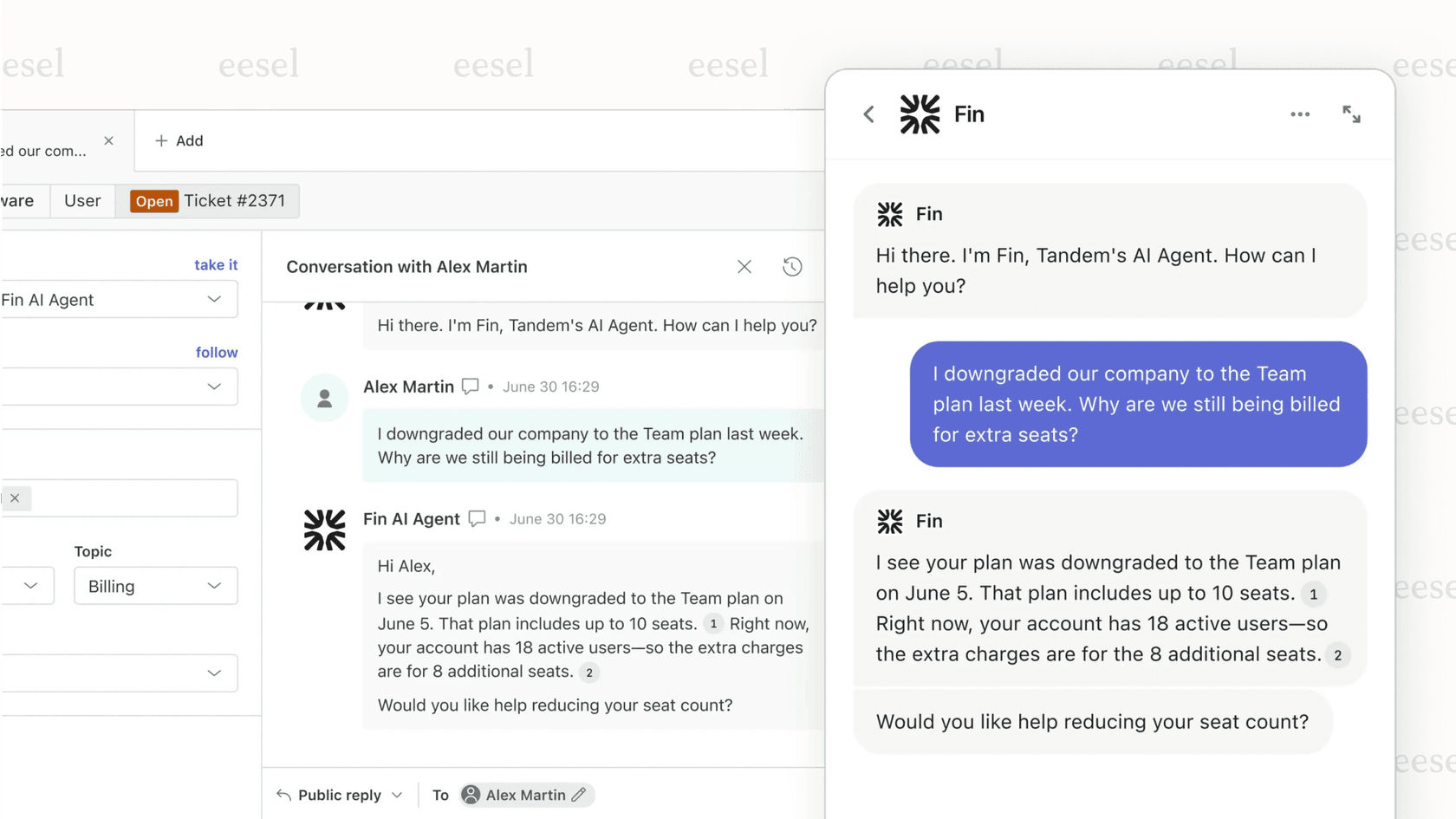
Task: Click the take it link
Action: (216, 264)
